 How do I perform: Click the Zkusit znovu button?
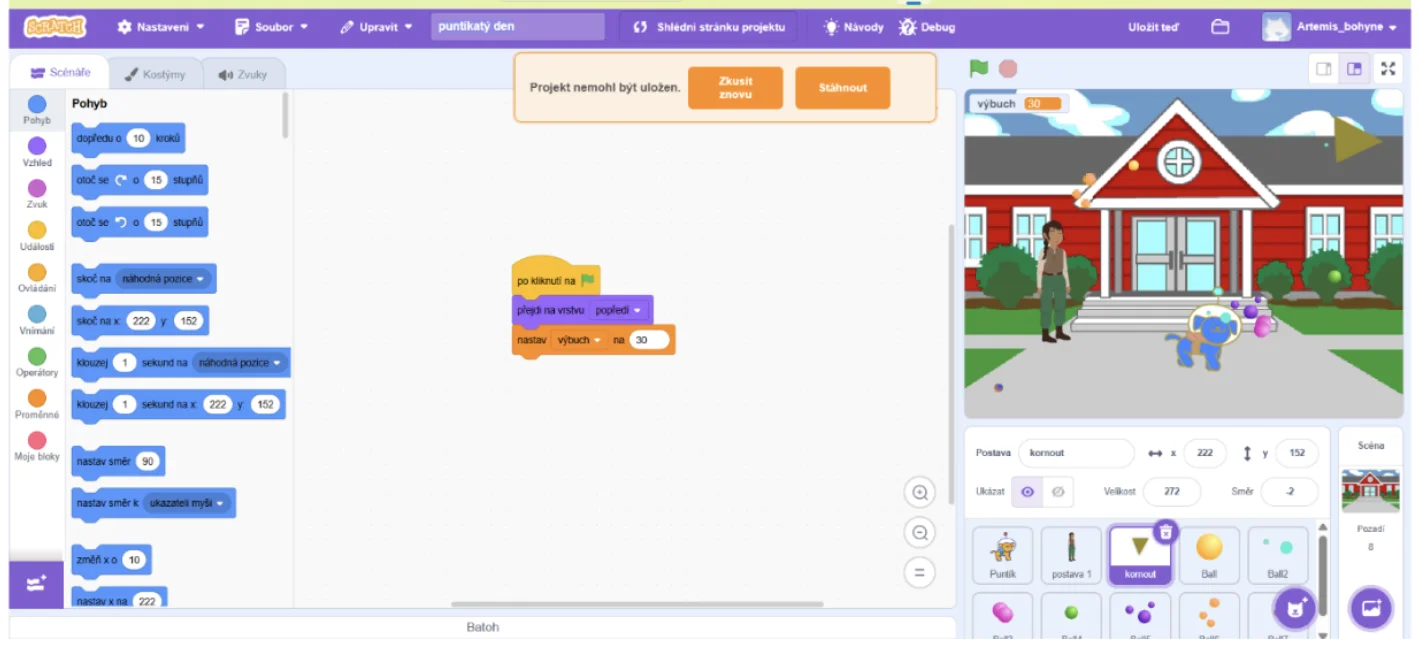[735, 88]
